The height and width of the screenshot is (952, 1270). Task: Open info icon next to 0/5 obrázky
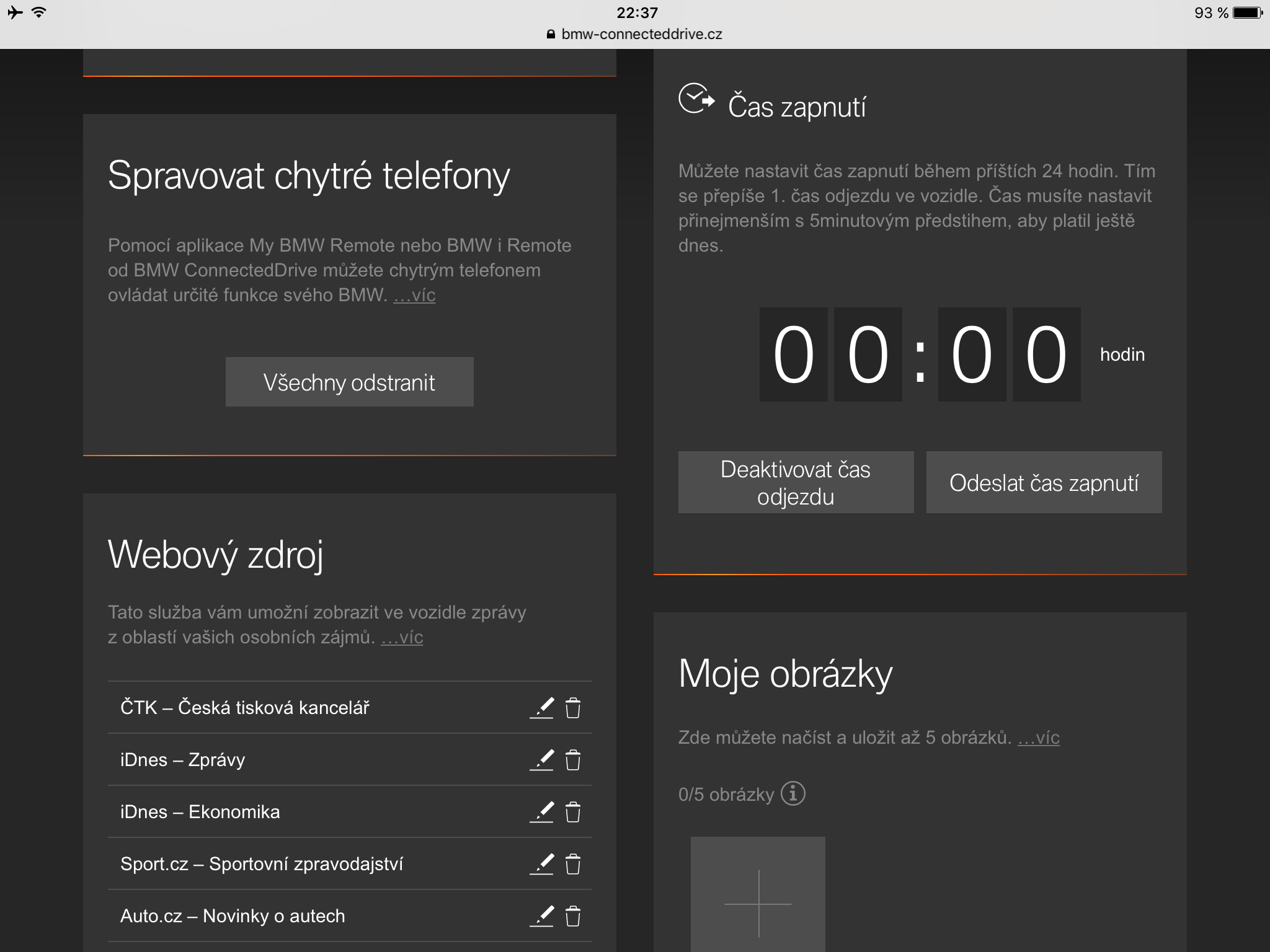pyautogui.click(x=793, y=793)
